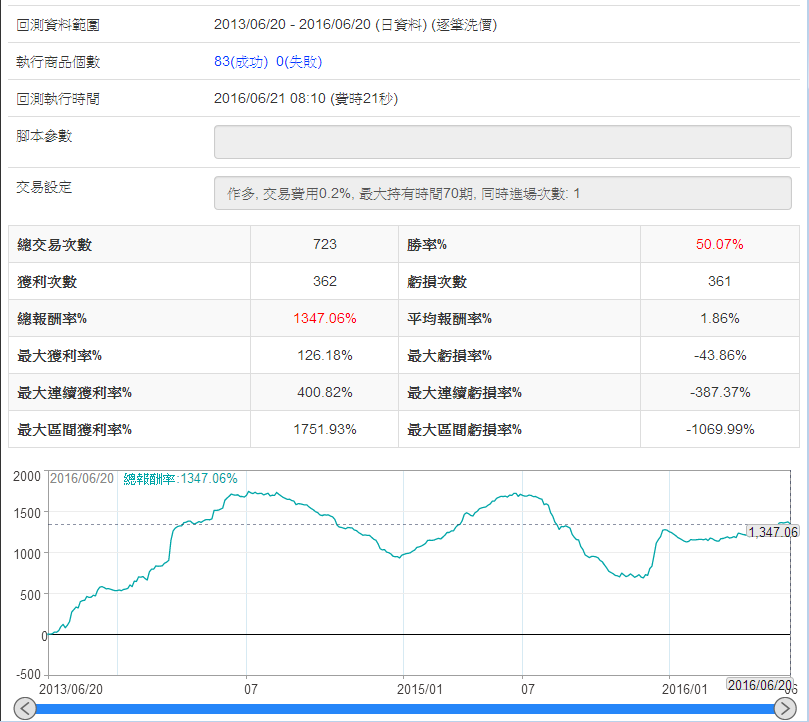
Task: Click the 回測資料範圍 date range text
Action: (x=355, y=25)
